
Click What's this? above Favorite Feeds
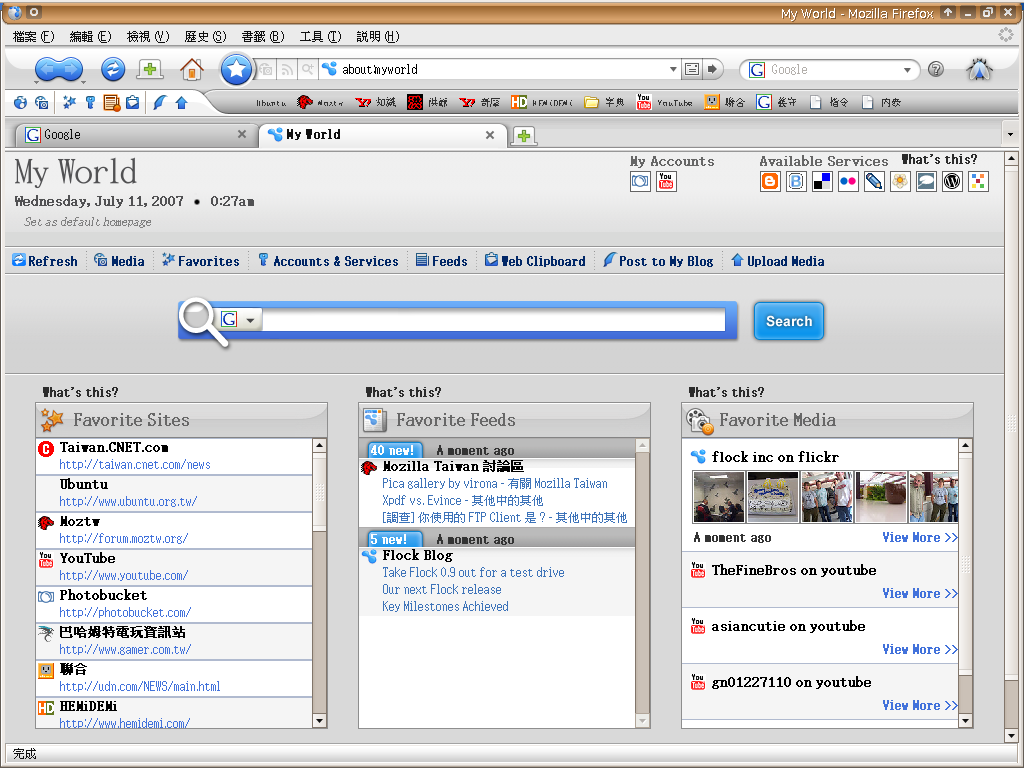(404, 392)
